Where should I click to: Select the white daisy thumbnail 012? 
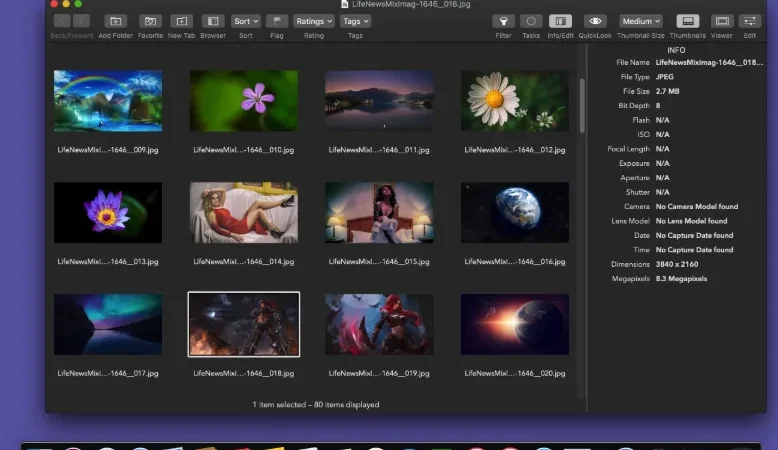515,101
